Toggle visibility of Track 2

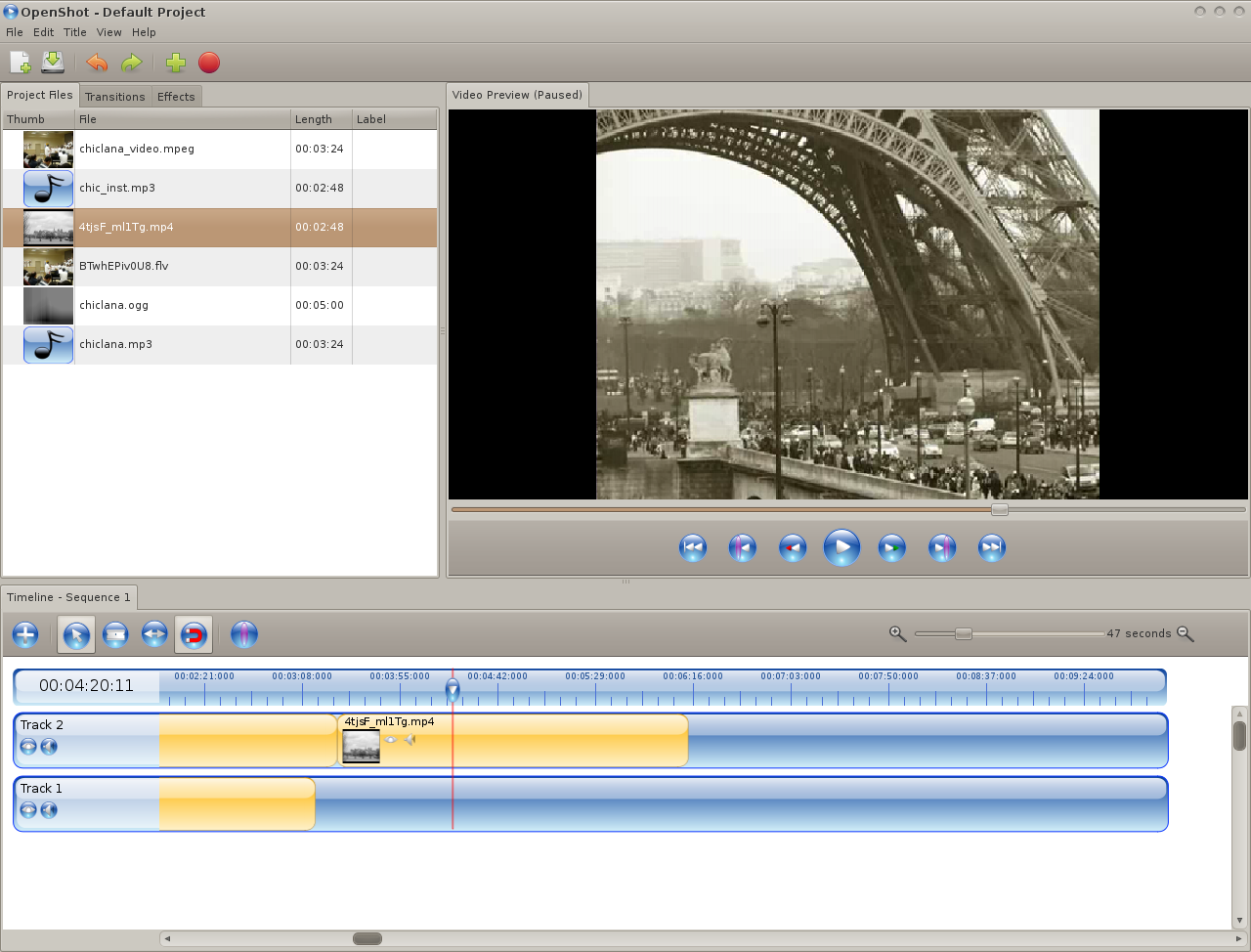(x=28, y=747)
